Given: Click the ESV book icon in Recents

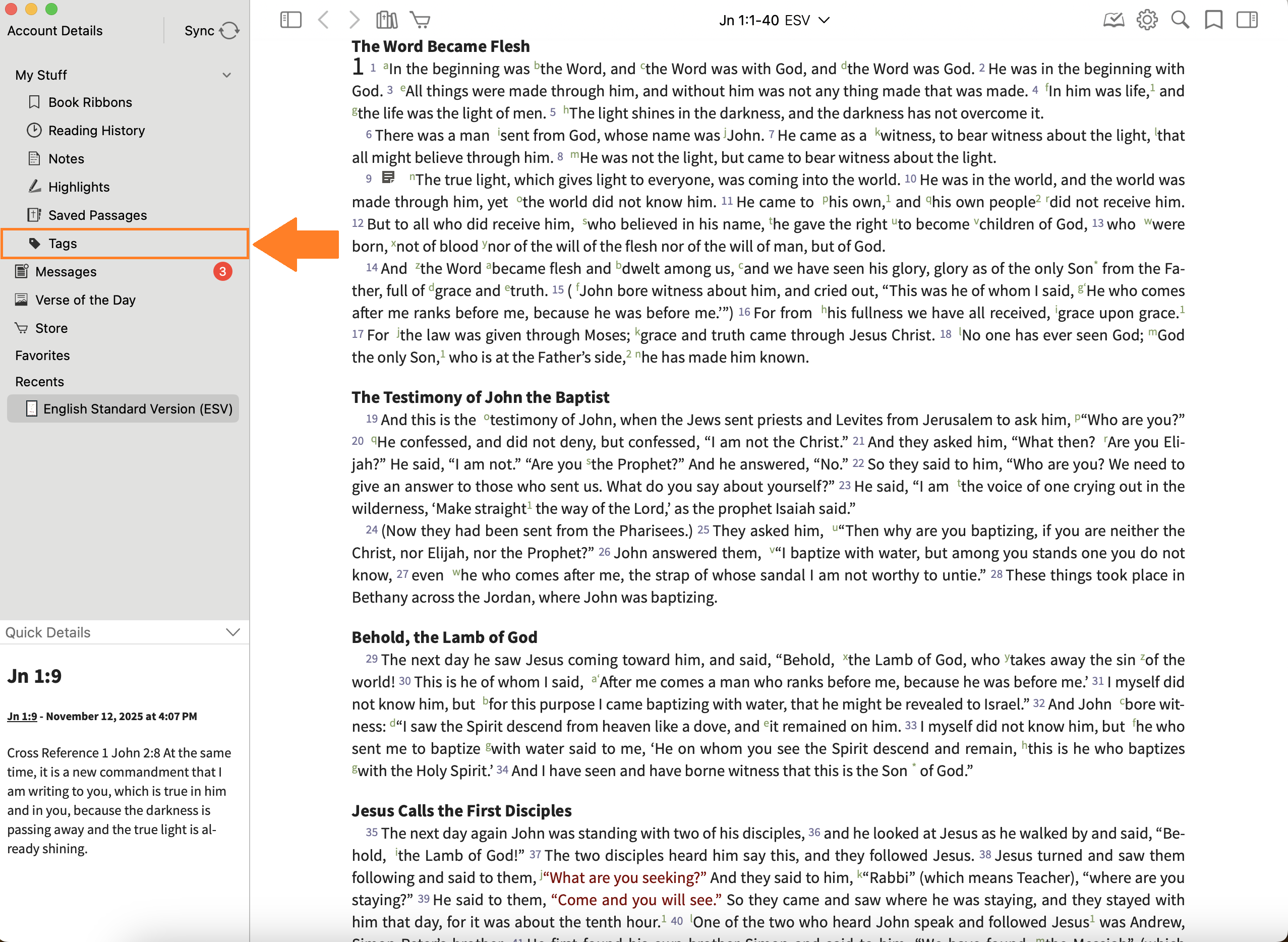Looking at the screenshot, I should [x=32, y=409].
